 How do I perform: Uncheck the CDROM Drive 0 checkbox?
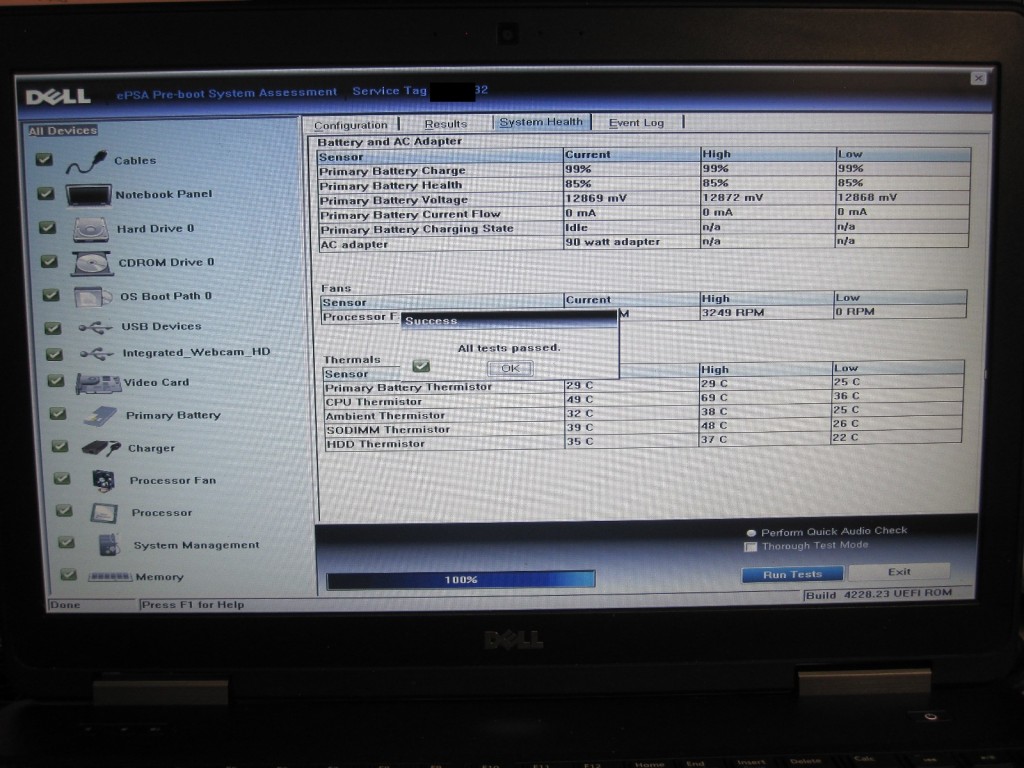(49, 261)
